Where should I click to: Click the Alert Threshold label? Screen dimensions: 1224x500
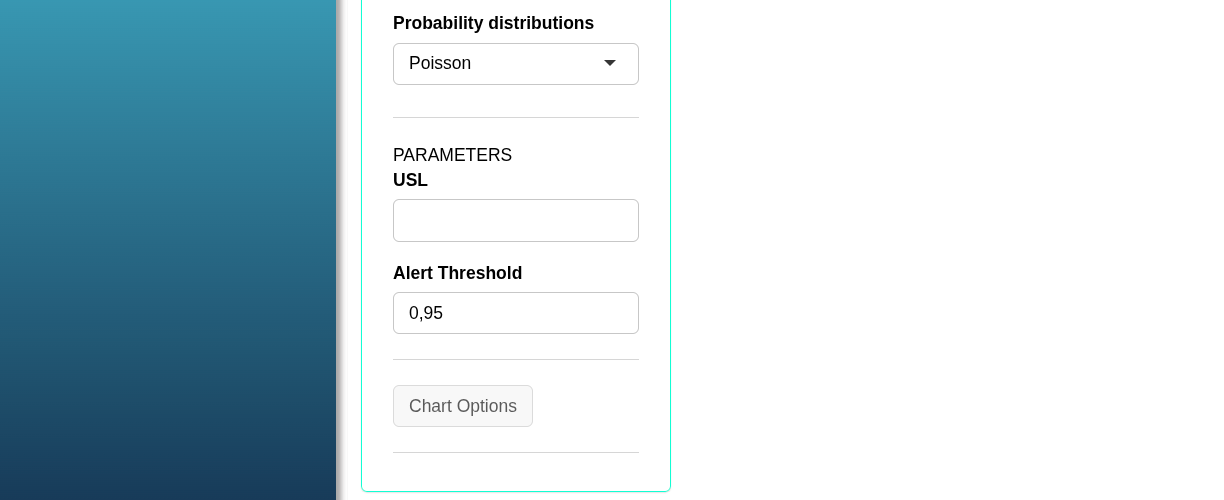click(x=457, y=273)
